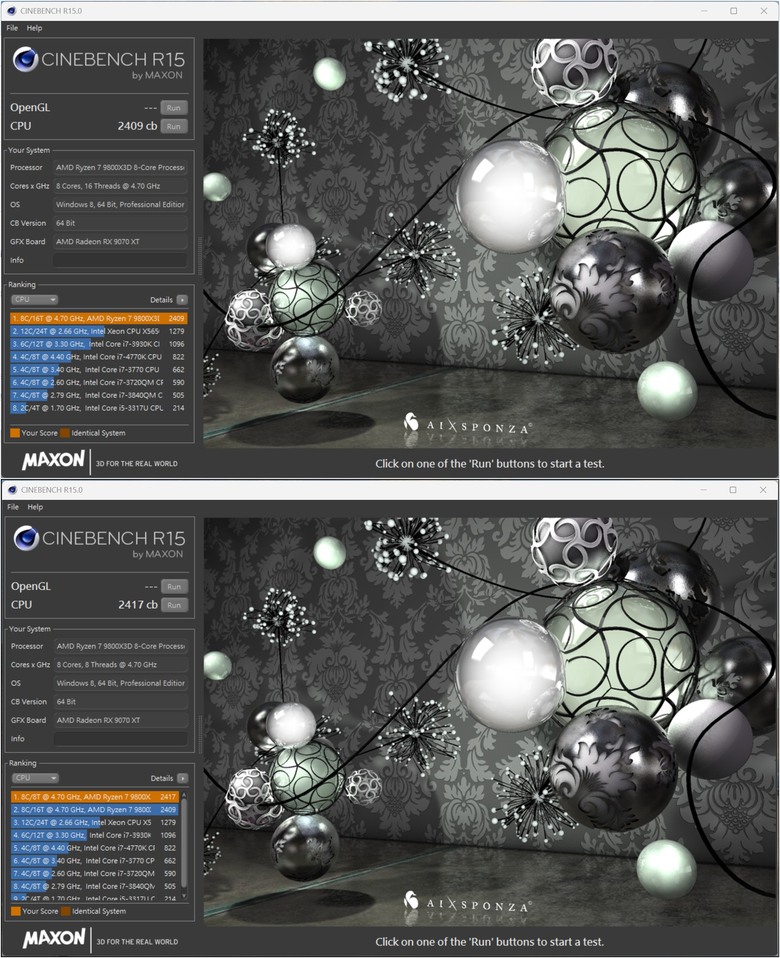The image size is (780, 958).
Task: Run the OpenGL test in the 2417 cb window
Action: tap(175, 587)
